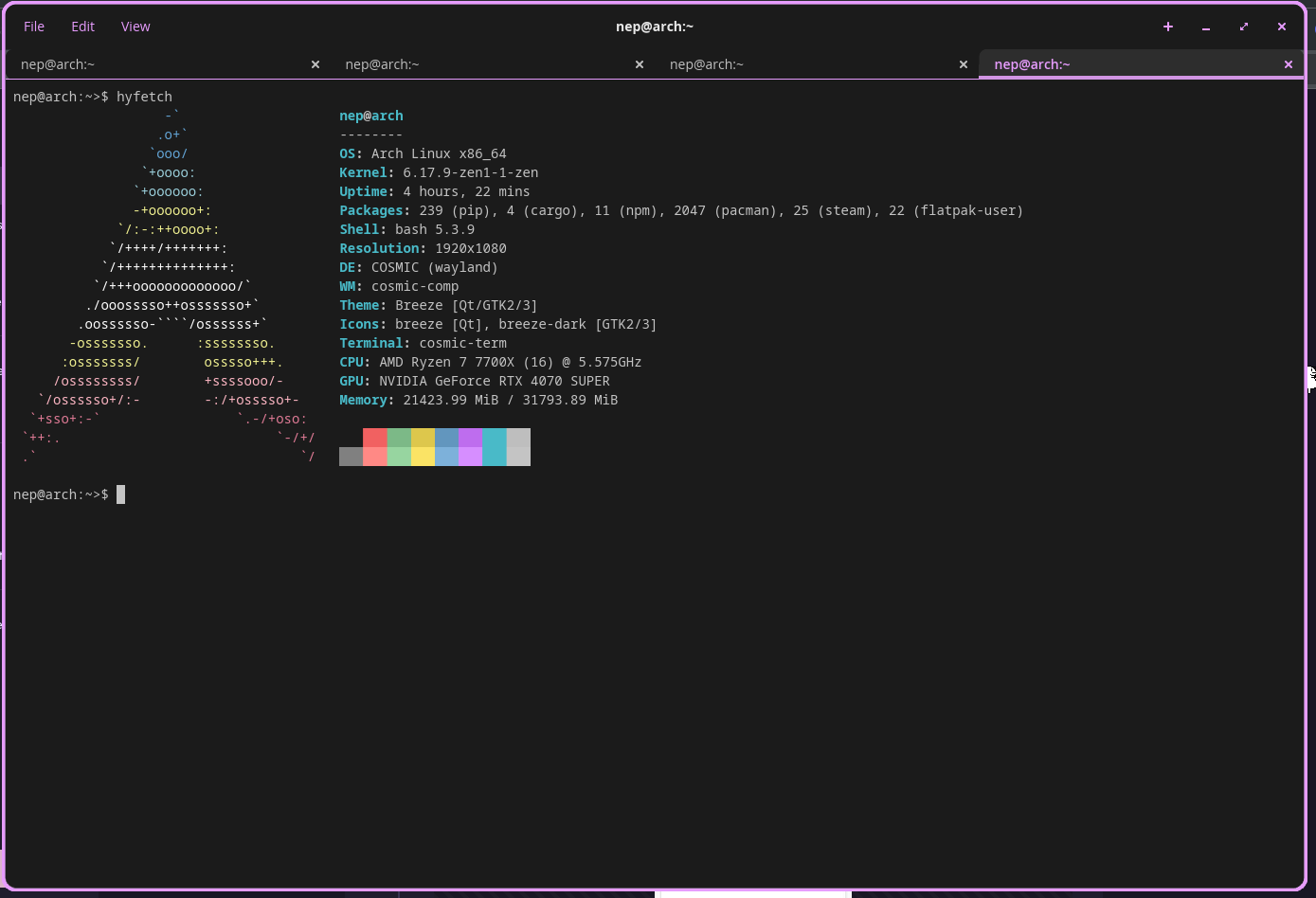Open the View menu
This screenshot has height=898, width=1316.
pos(135,27)
